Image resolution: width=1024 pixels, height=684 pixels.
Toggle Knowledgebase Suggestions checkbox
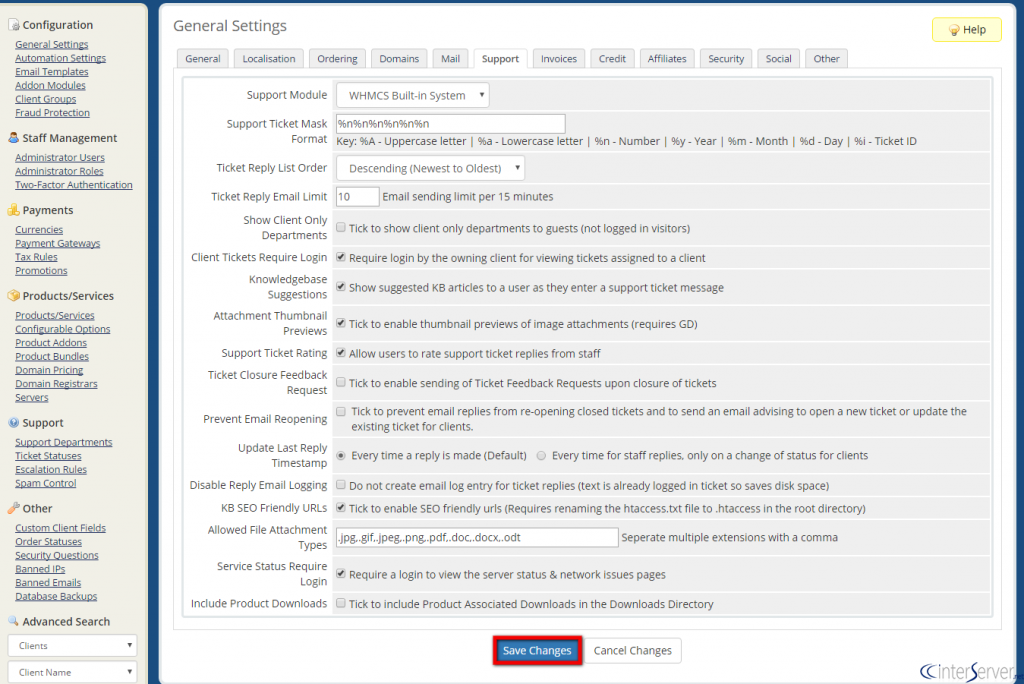[x=341, y=286]
